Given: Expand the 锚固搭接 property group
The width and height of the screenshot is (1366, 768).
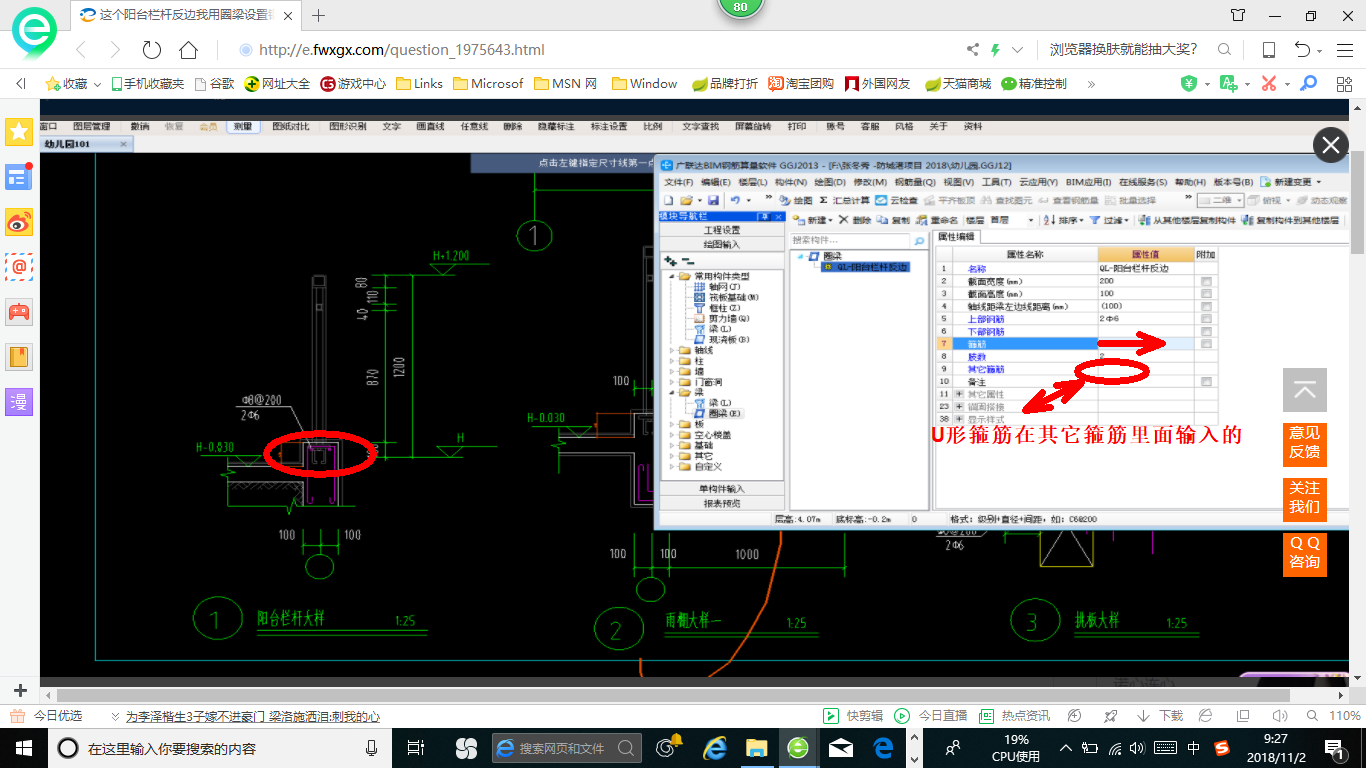Looking at the screenshot, I should 960,407.
